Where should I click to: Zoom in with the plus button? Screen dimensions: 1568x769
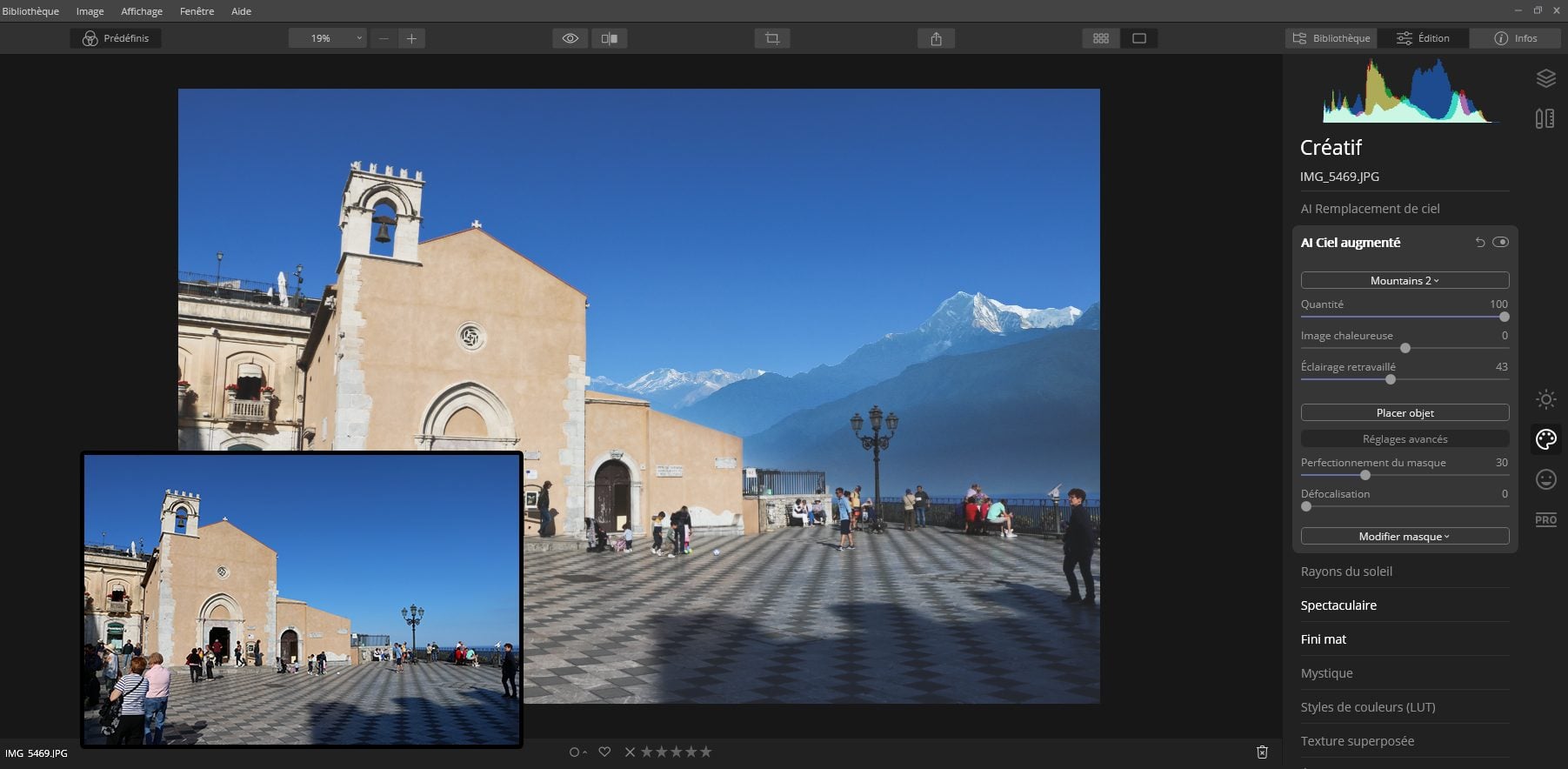[x=411, y=38]
